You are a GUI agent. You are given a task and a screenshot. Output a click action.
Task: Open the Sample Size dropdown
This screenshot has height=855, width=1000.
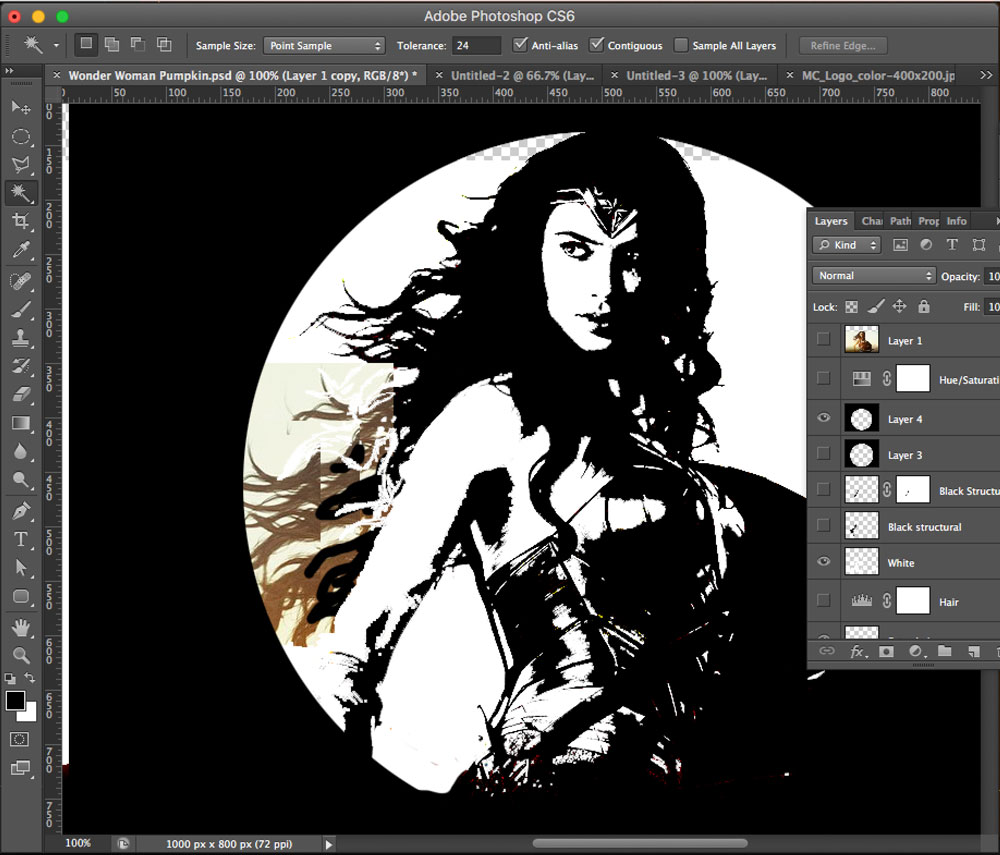point(324,45)
